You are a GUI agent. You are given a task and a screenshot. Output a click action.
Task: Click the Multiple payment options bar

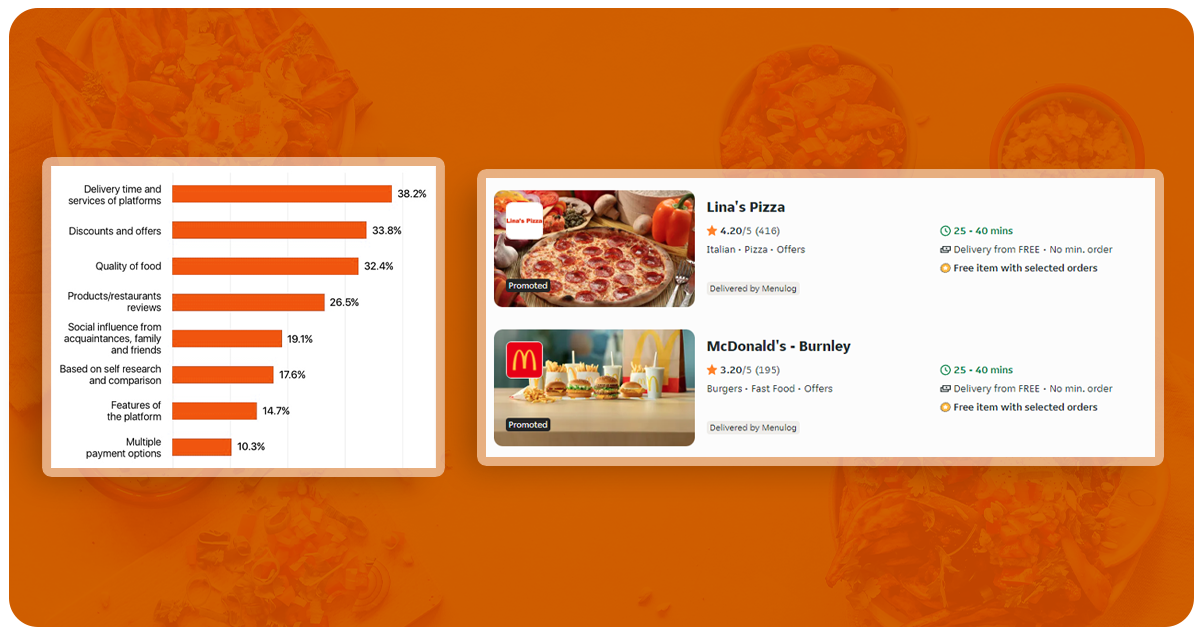point(202,447)
